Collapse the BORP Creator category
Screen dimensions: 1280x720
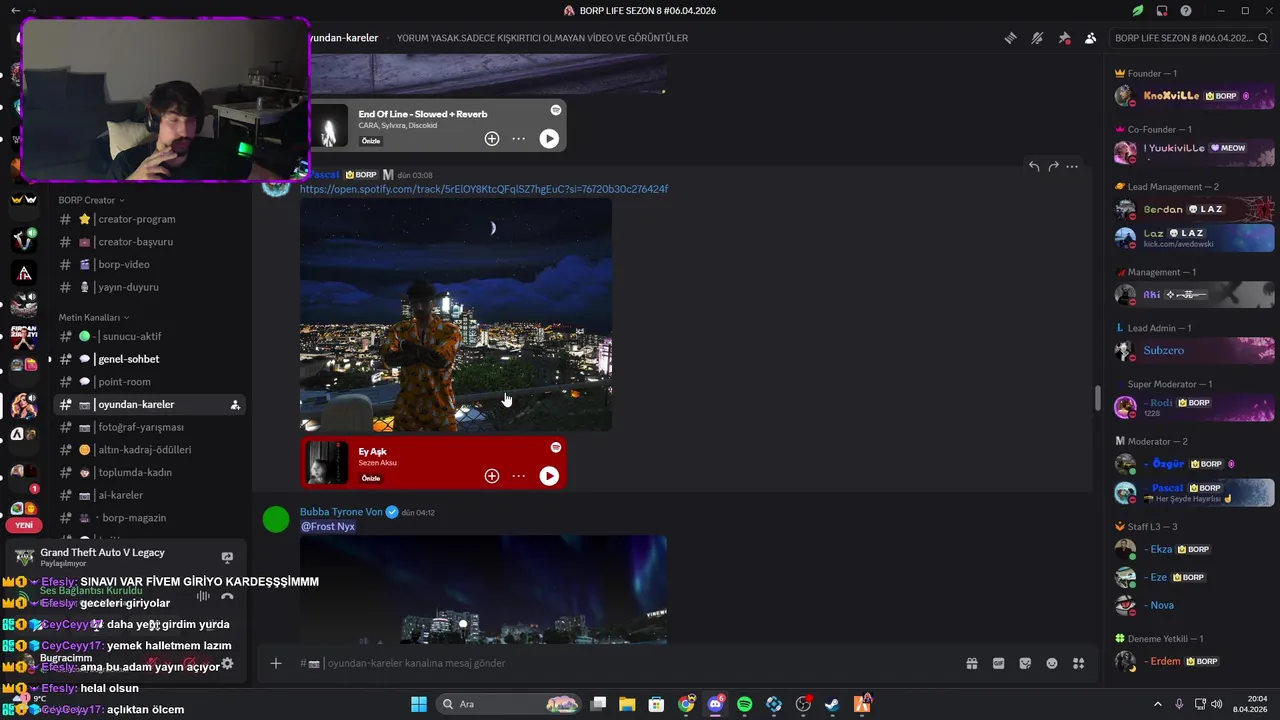[x=91, y=200]
